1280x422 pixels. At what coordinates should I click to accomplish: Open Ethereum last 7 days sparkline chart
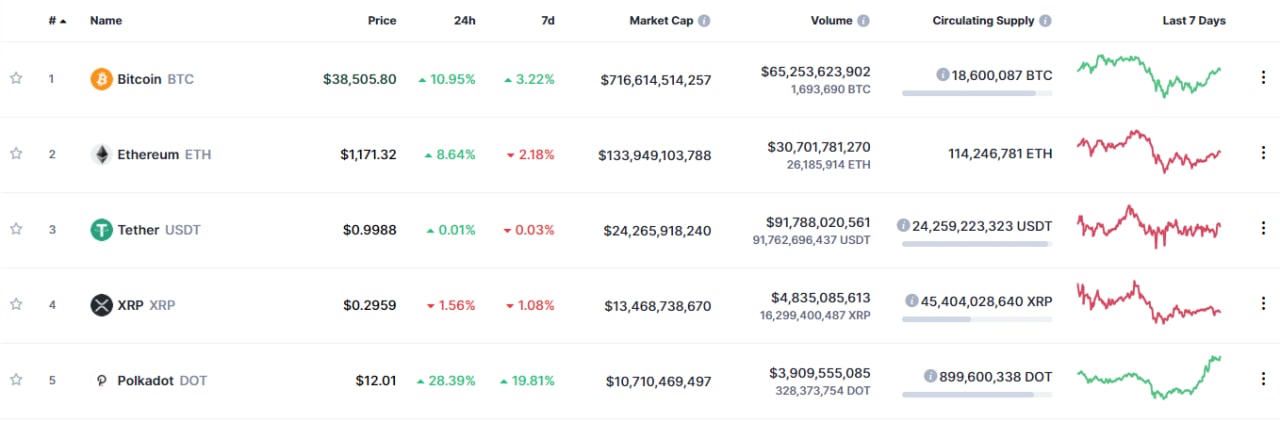(x=1149, y=151)
